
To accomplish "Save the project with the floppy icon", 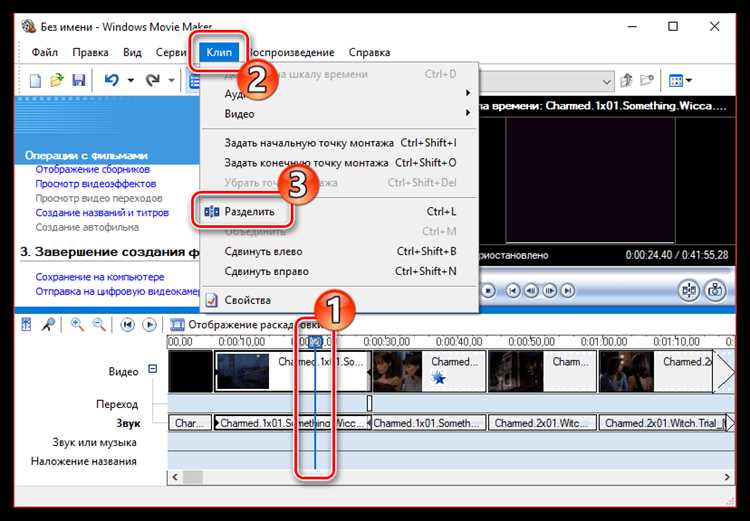I will [78, 80].
